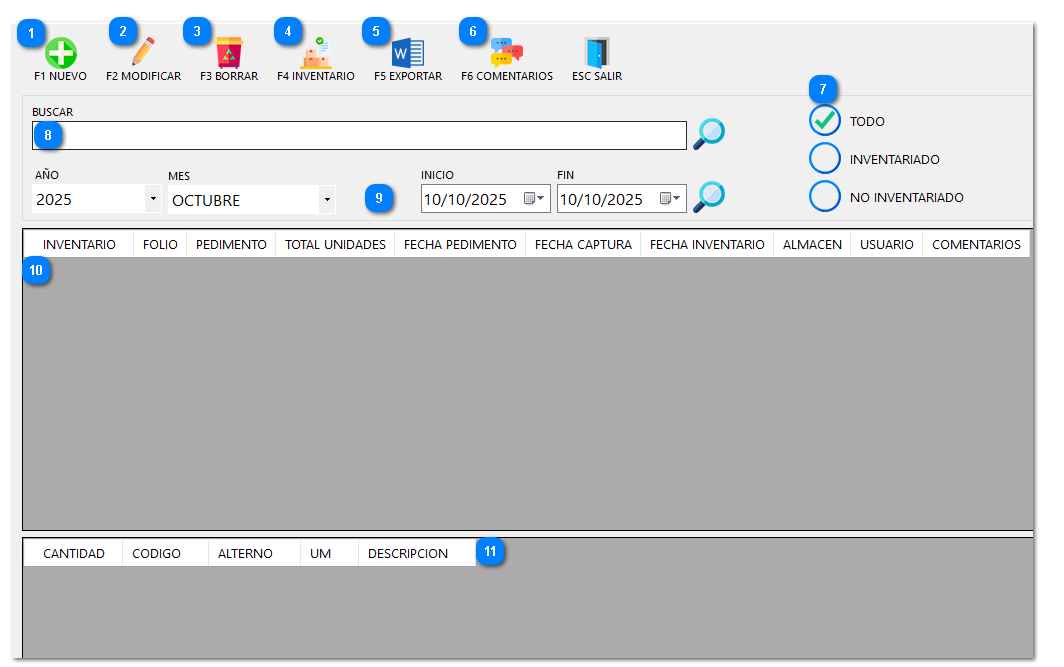The image size is (1064, 667).
Task: Expand the AÑO dropdown showing 2025
Action: [x=153, y=200]
